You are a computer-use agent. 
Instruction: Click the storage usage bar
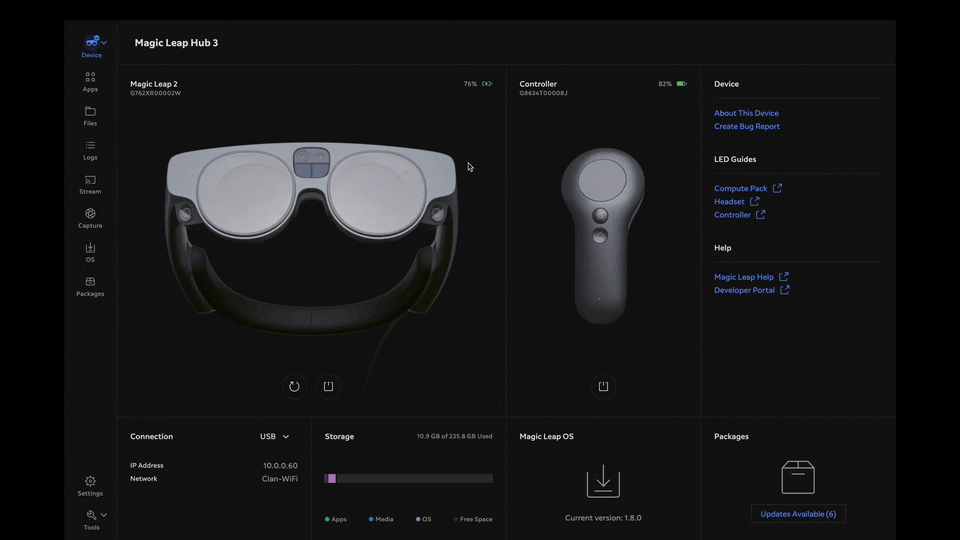click(408, 479)
